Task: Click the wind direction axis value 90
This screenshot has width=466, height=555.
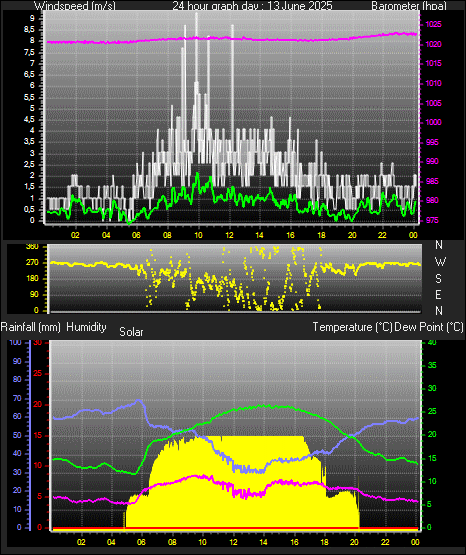Action: 34,294
